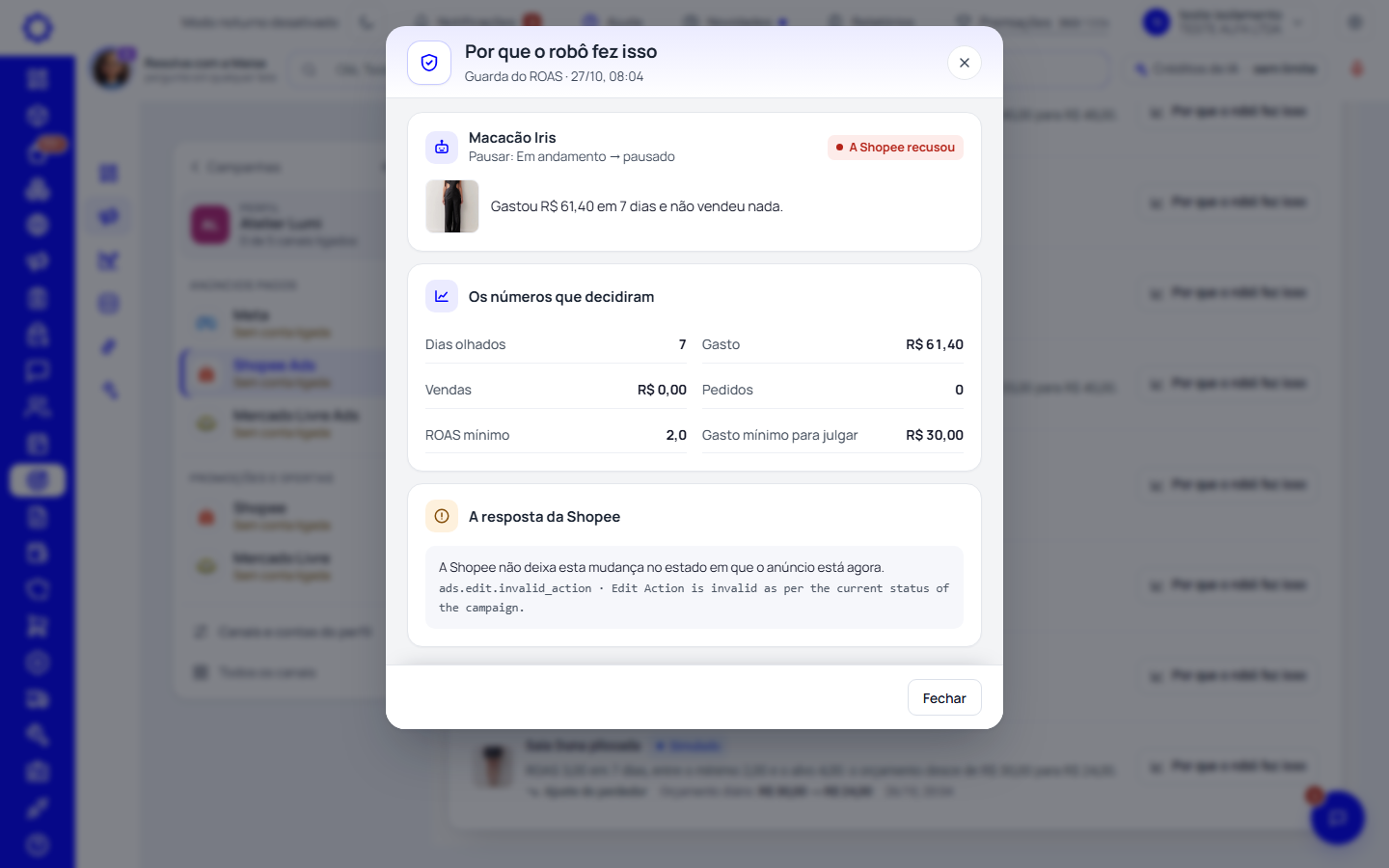Click the A Shopee recusou status badge
The height and width of the screenshot is (868, 1389).
(x=895, y=148)
